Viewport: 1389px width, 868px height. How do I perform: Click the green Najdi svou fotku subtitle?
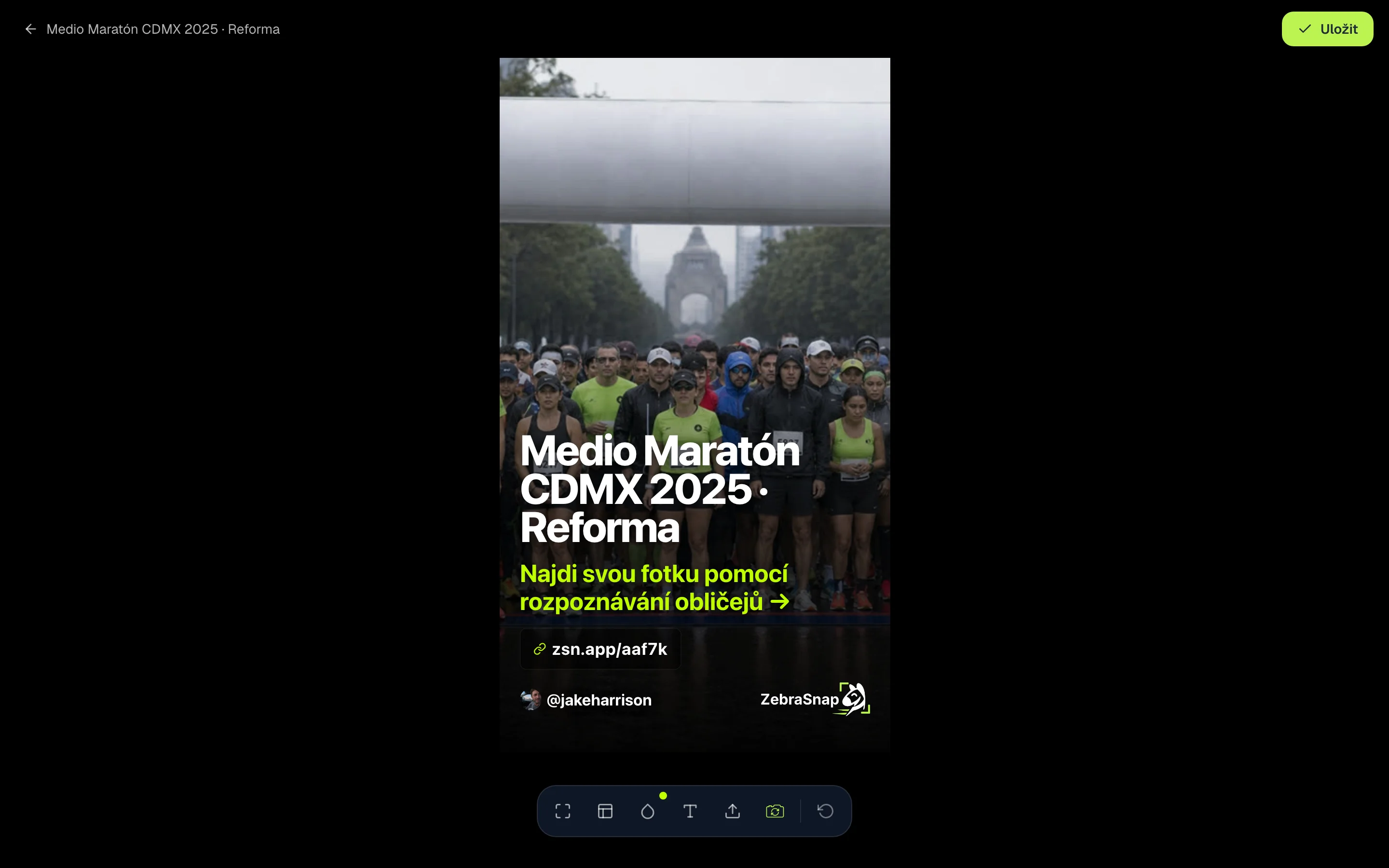tap(654, 587)
